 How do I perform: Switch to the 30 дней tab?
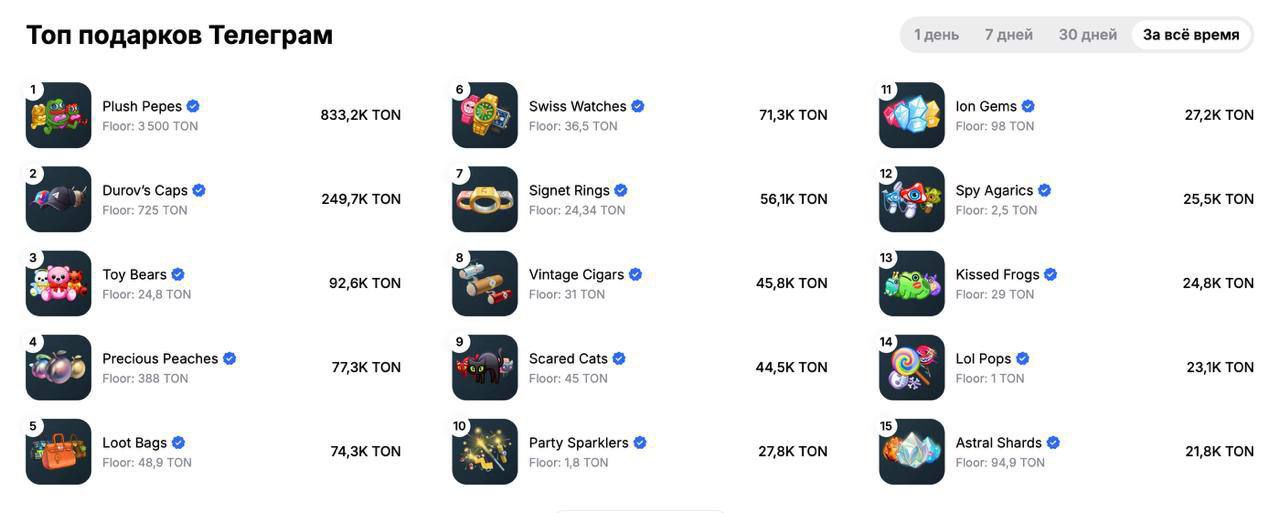pyautogui.click(x=1088, y=35)
